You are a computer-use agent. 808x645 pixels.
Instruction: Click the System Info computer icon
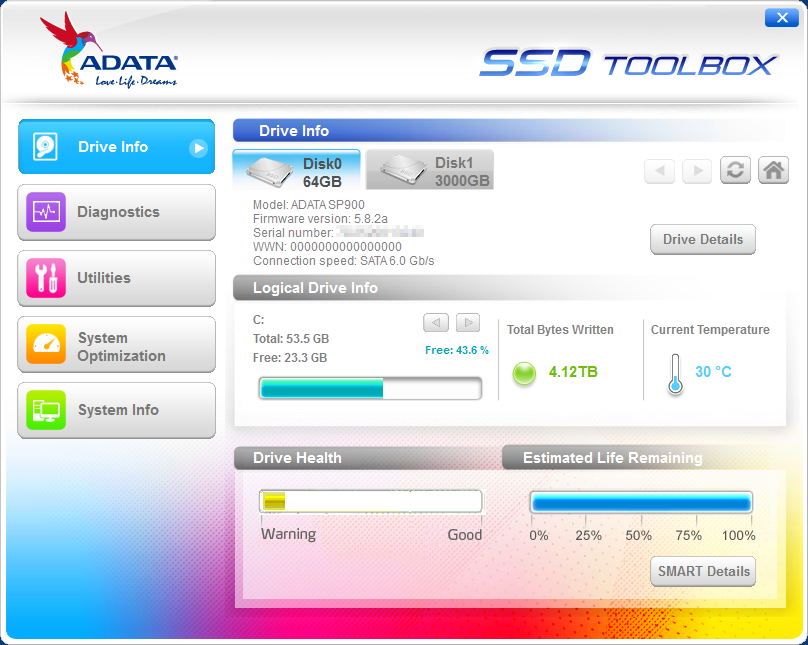46,410
